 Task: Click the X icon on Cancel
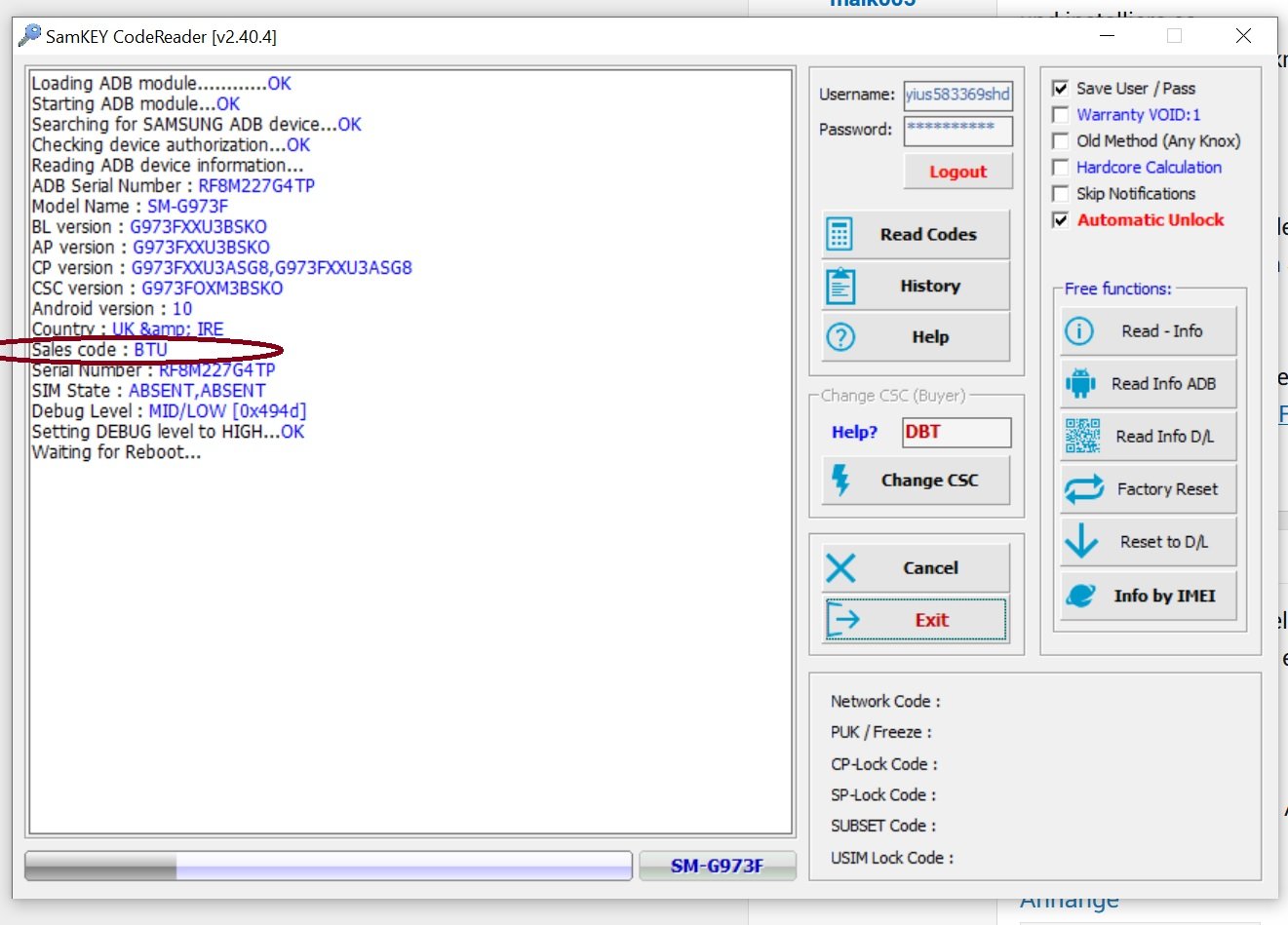tap(840, 568)
